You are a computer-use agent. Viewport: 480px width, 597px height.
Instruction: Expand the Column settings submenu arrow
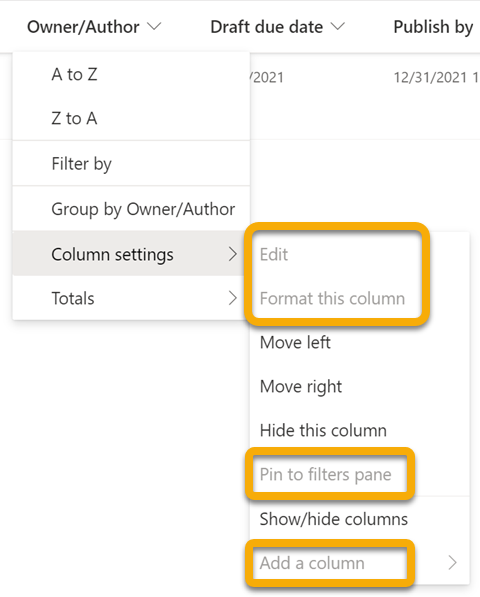point(233,254)
